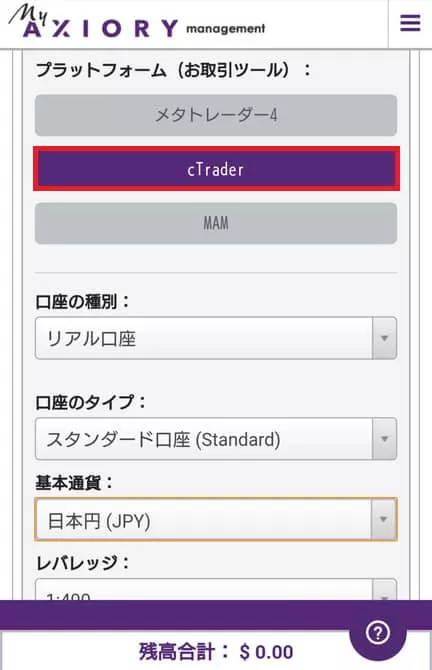The width and height of the screenshot is (432, 670).
Task: Click arrow of 口座の種別 dropdown
Action: (384, 338)
